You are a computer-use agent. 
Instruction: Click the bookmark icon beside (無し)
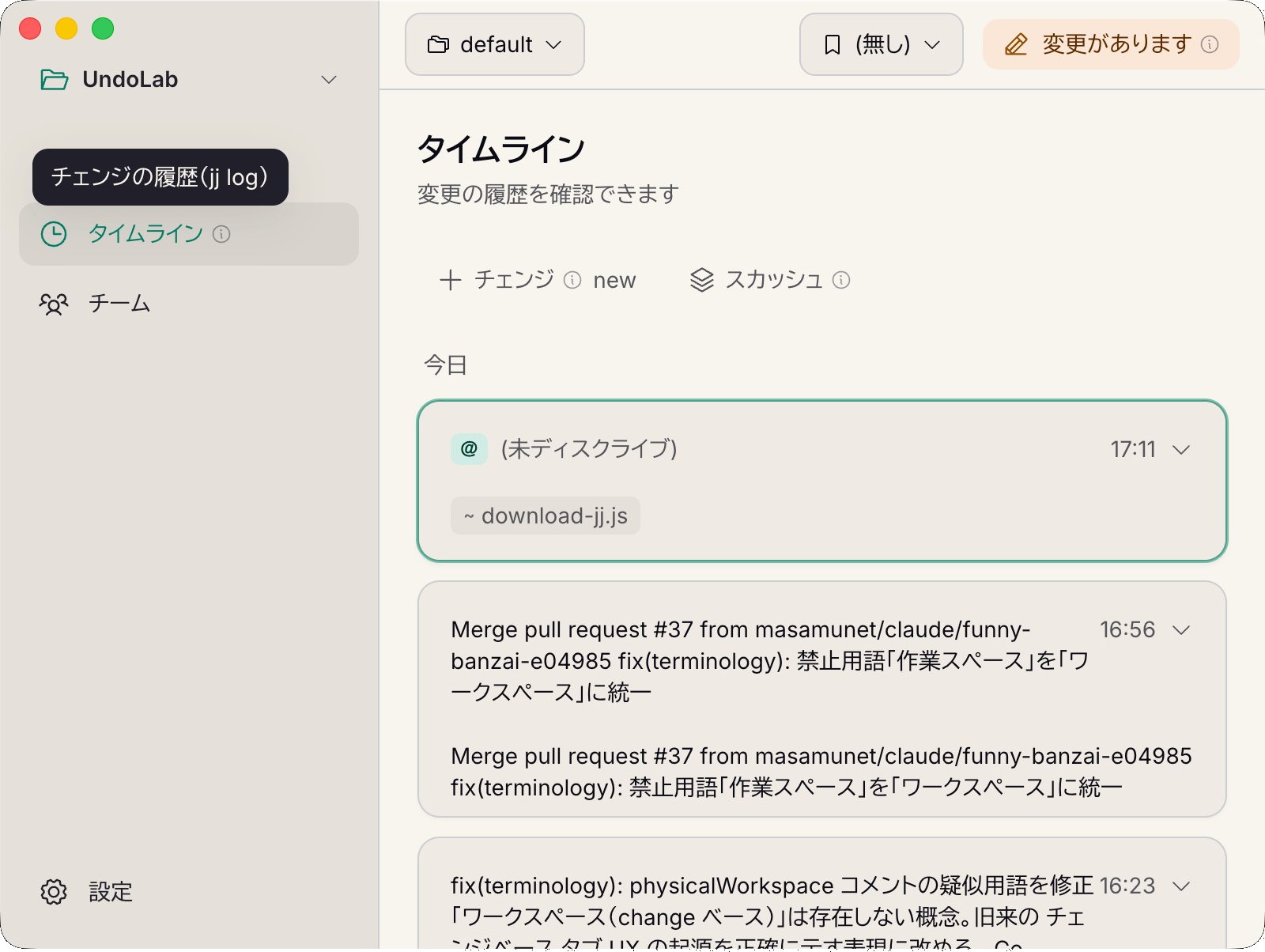(832, 45)
